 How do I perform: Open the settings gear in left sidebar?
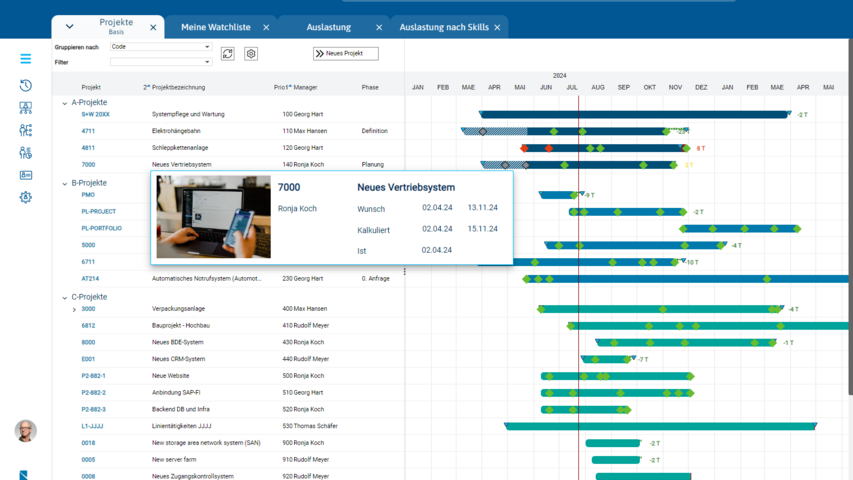click(25, 197)
